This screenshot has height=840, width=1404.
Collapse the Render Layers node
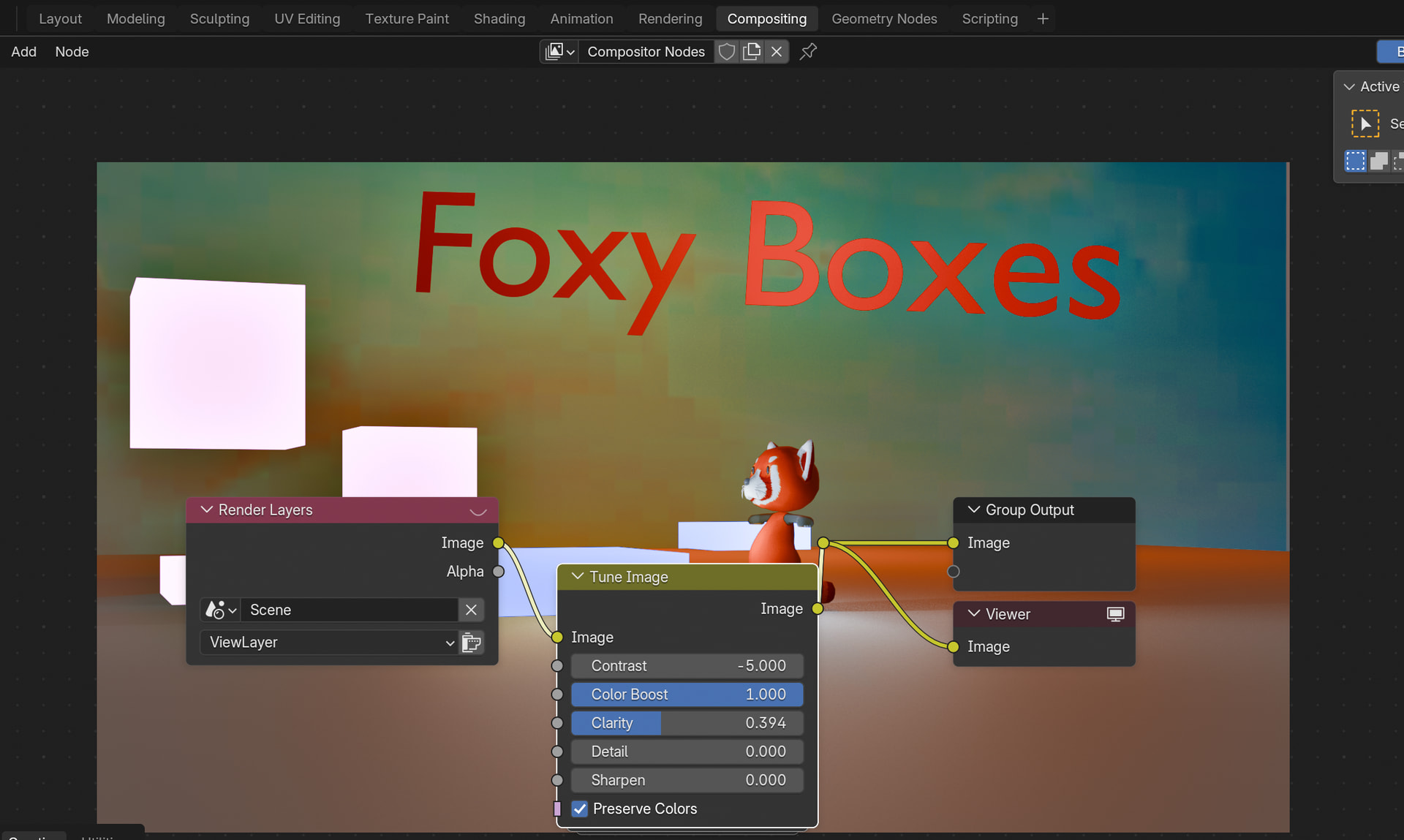(207, 510)
